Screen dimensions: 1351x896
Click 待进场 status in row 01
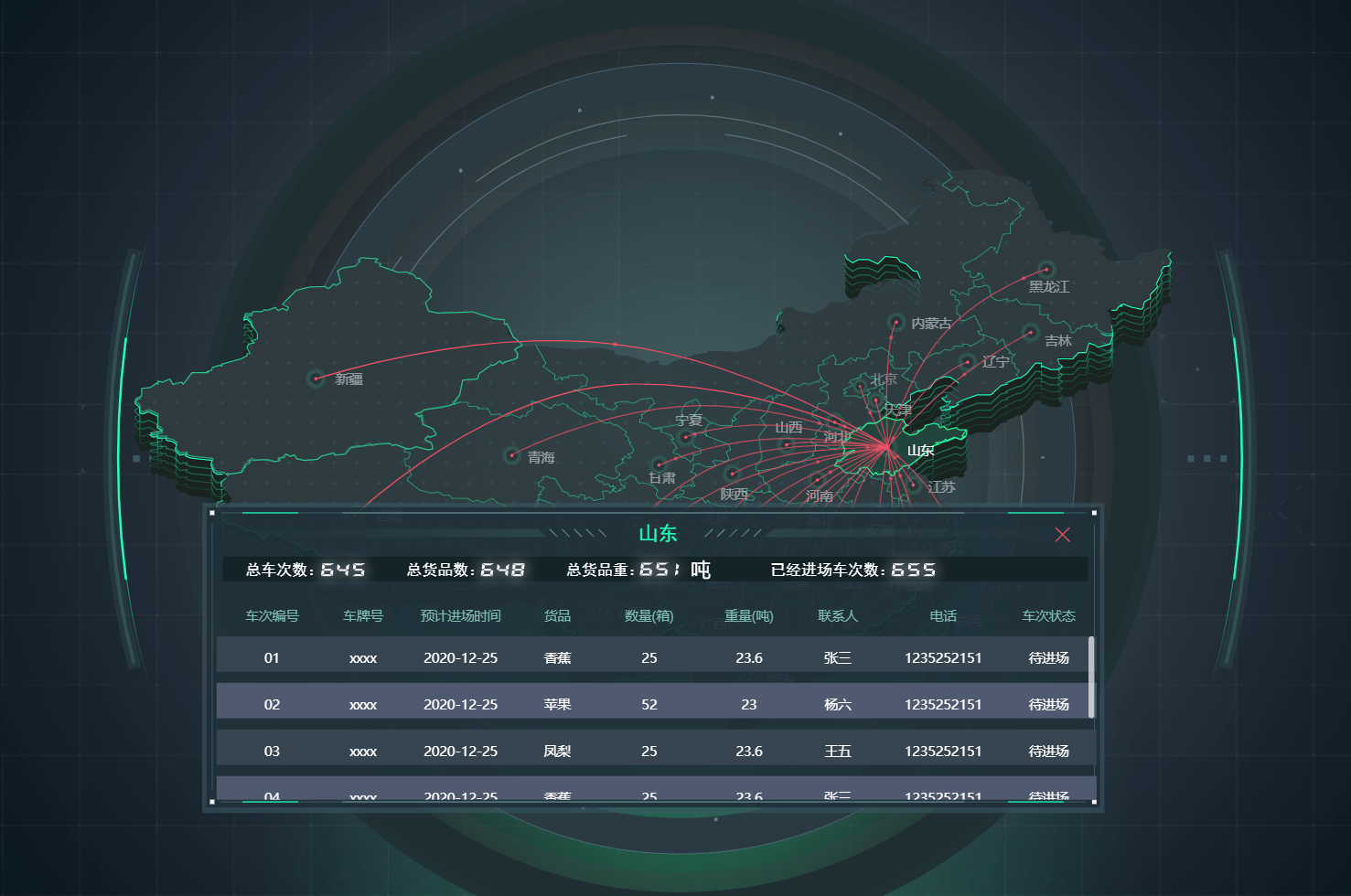click(1049, 657)
